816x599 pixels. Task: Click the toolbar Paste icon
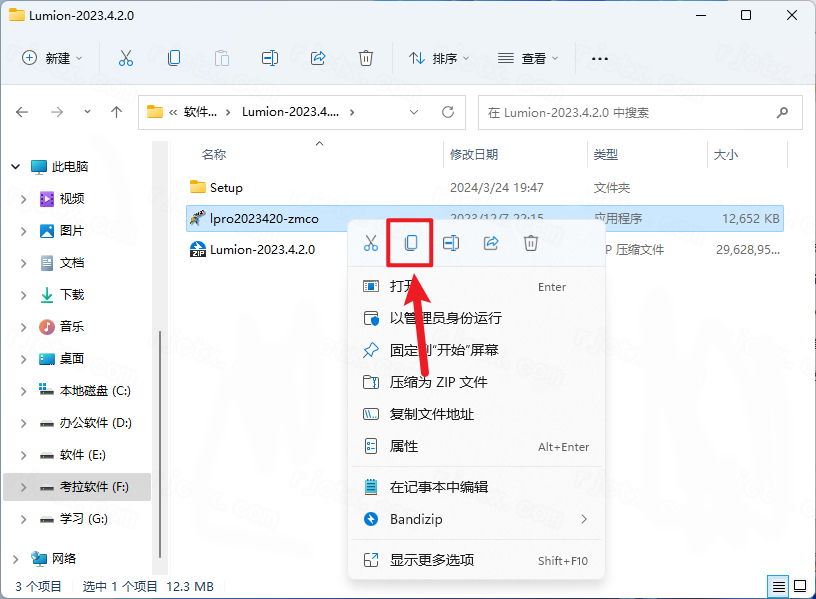(222, 58)
